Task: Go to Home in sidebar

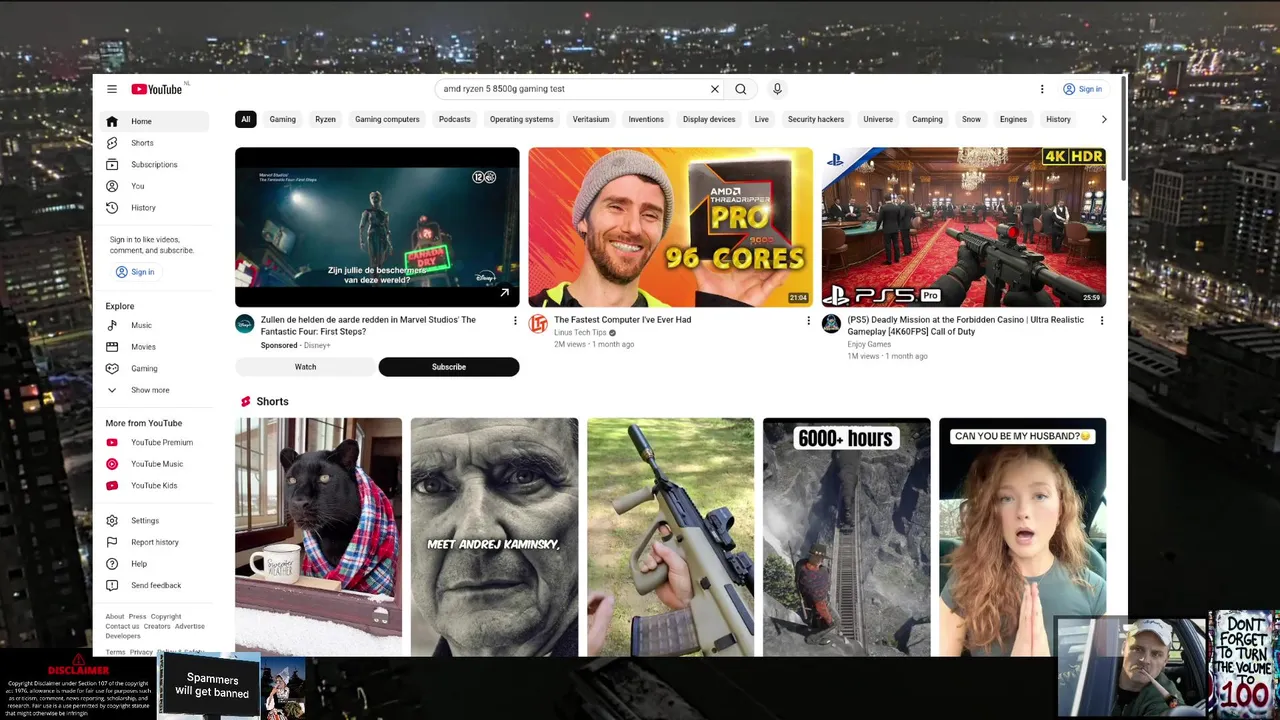Action: click(154, 121)
